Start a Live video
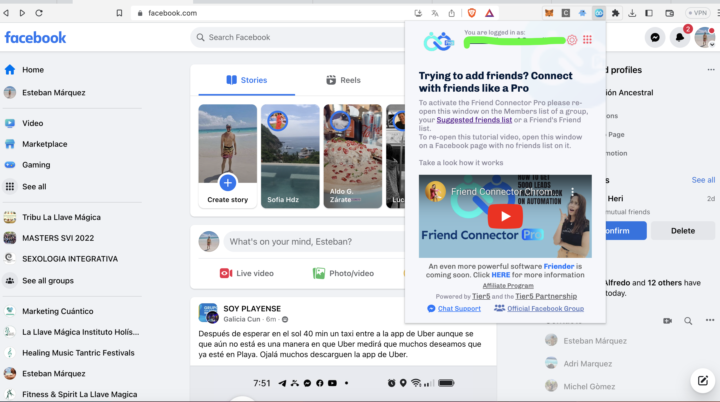 247,273
